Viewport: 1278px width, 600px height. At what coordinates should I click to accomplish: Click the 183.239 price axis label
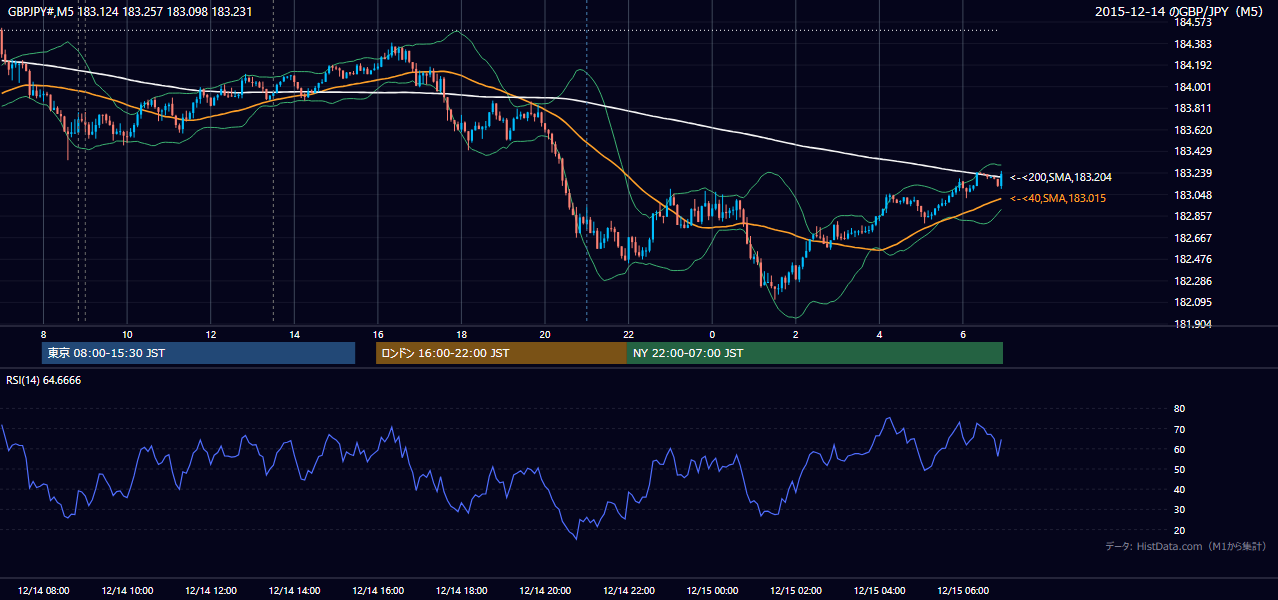1192,173
